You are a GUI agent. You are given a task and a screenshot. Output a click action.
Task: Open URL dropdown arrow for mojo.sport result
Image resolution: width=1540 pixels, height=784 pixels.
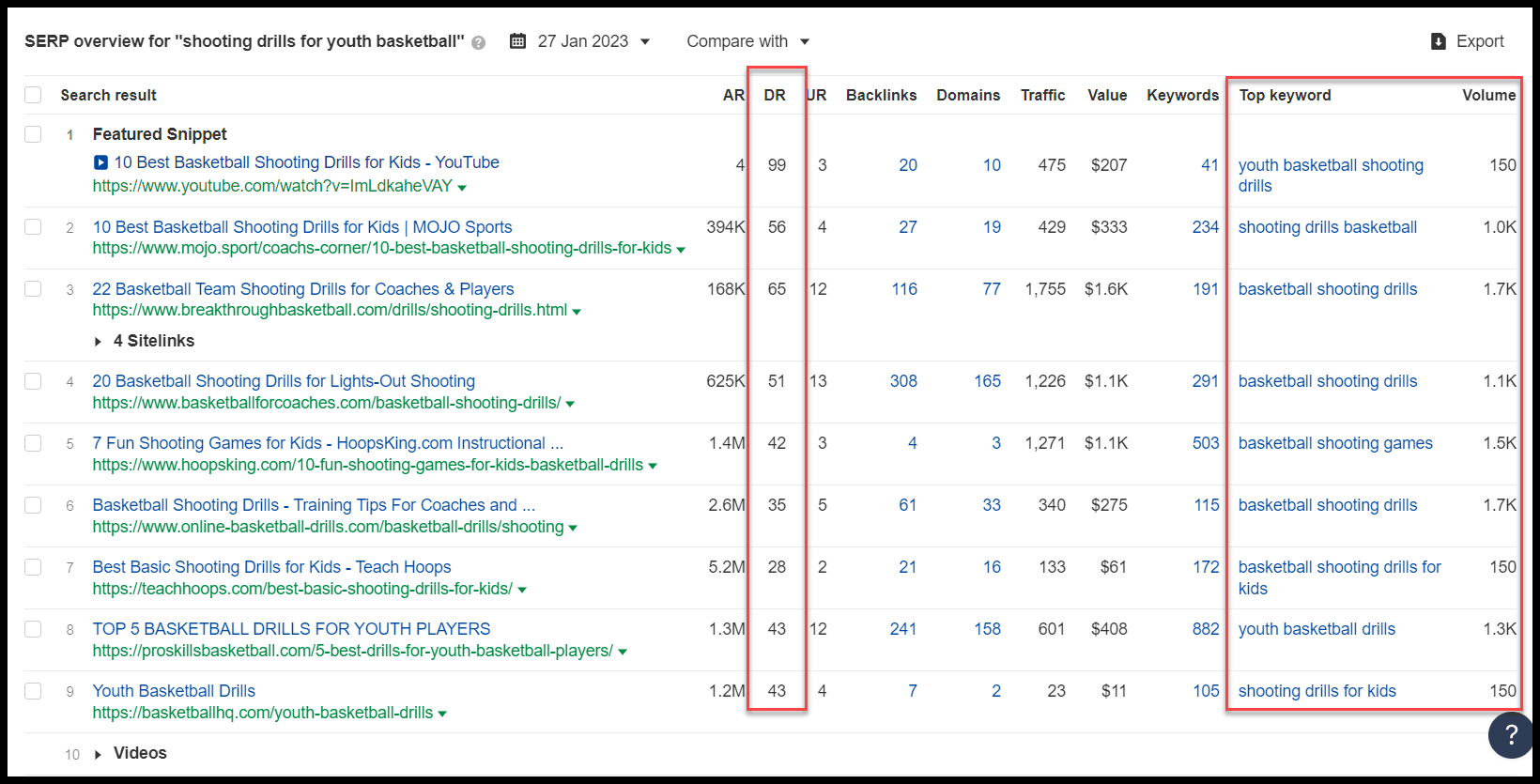681,250
